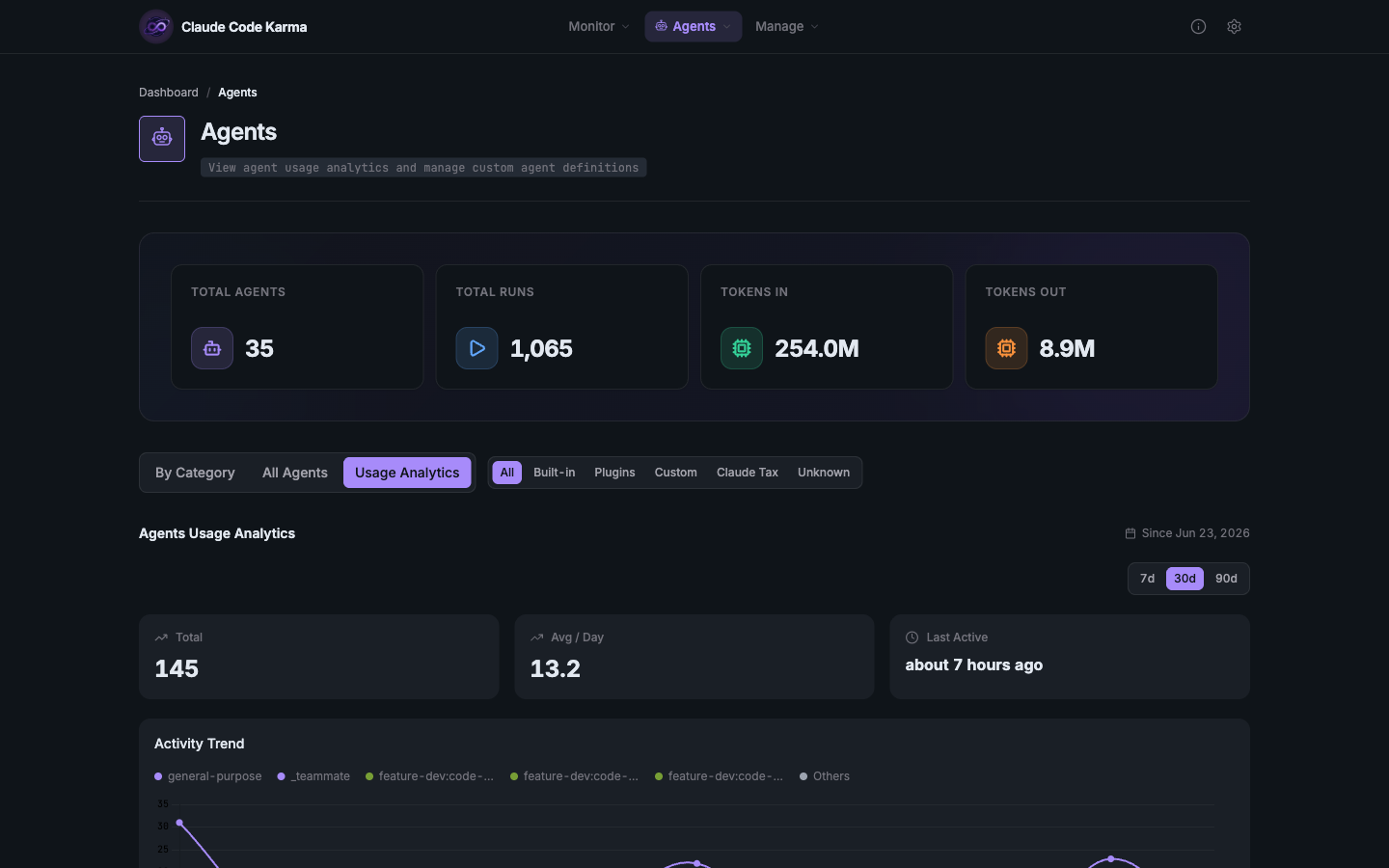
Task: Click the Tokens Out chip icon
Action: 1006,348
